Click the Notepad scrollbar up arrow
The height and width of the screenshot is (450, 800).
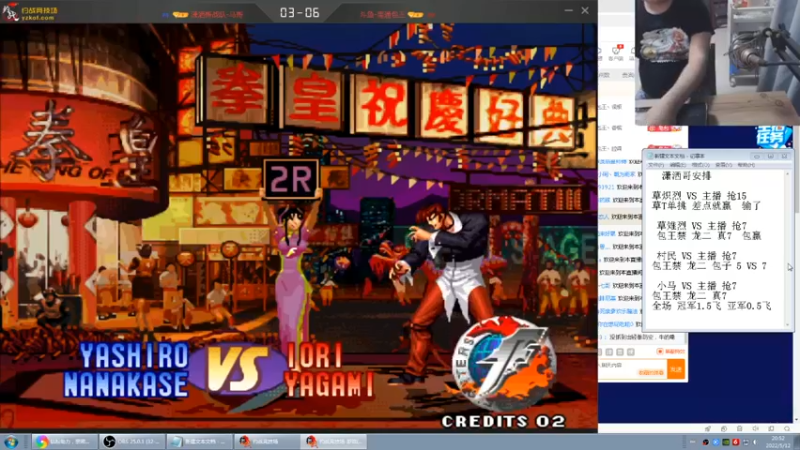[x=788, y=174]
